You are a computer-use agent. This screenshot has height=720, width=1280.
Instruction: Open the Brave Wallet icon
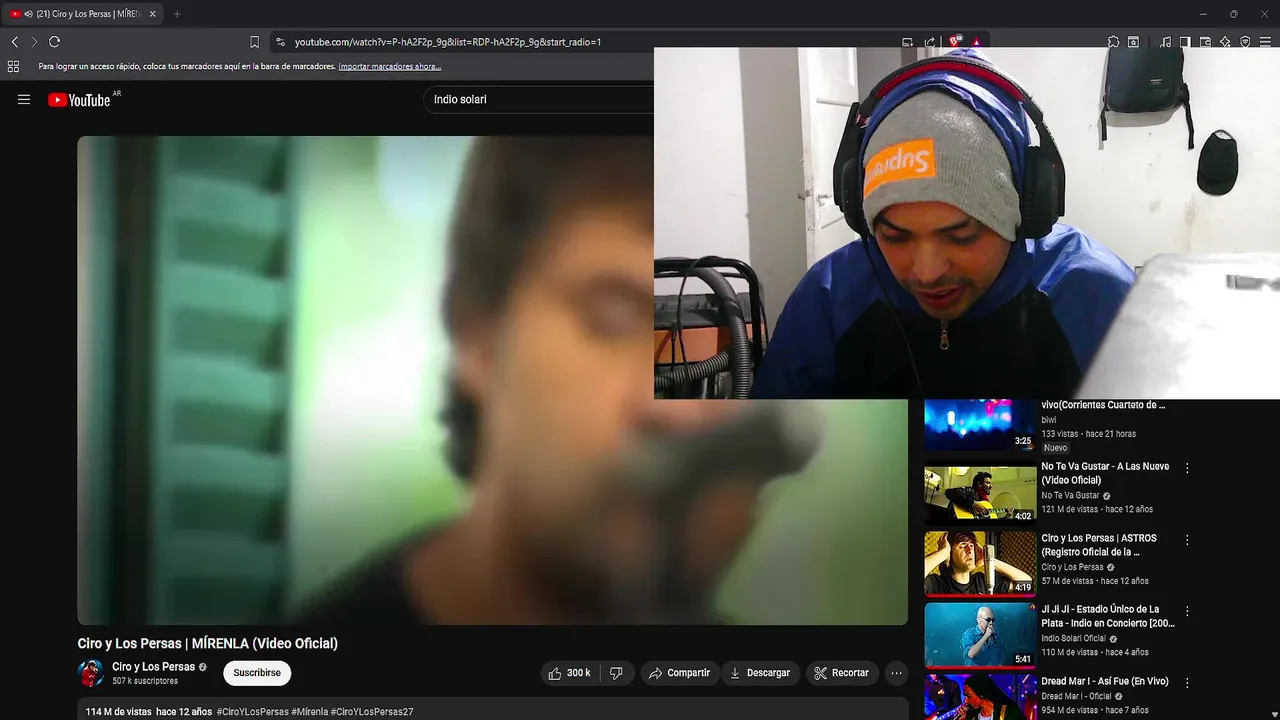pyautogui.click(x=1205, y=42)
